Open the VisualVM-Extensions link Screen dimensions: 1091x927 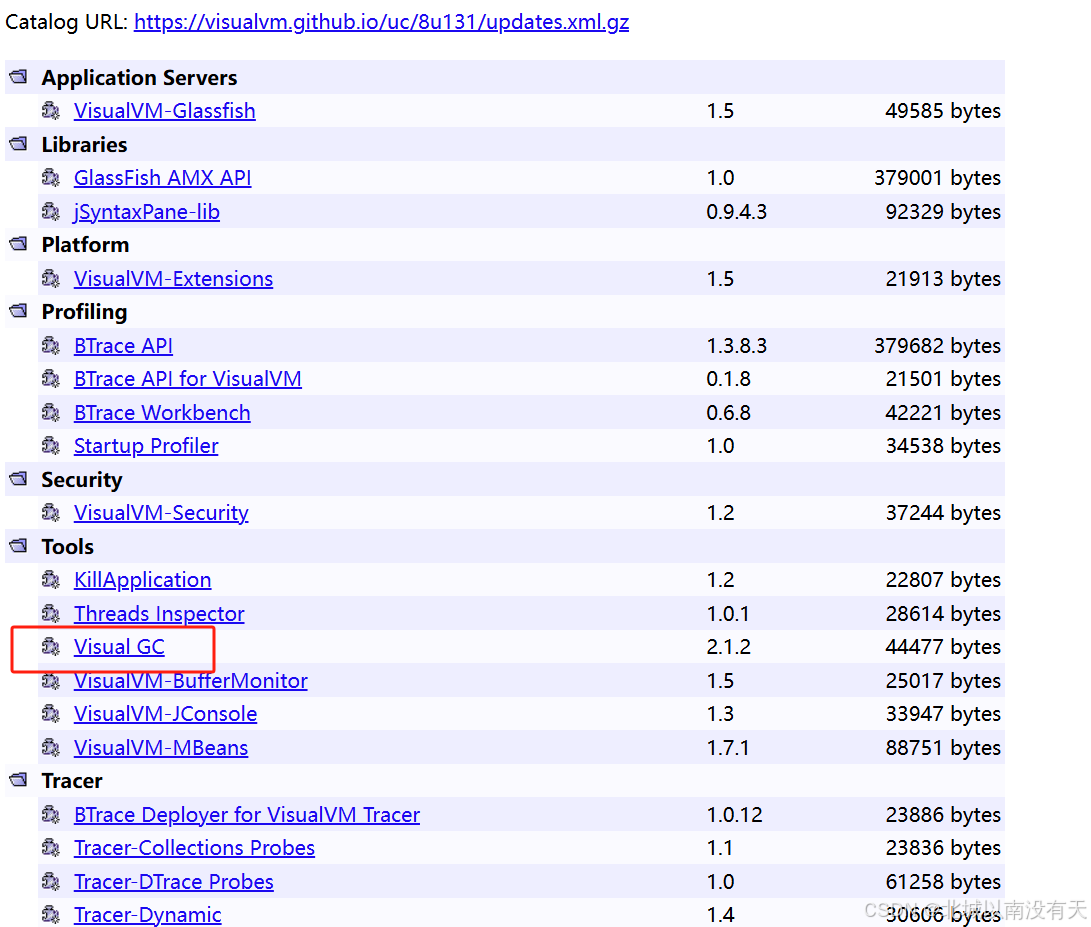[173, 279]
